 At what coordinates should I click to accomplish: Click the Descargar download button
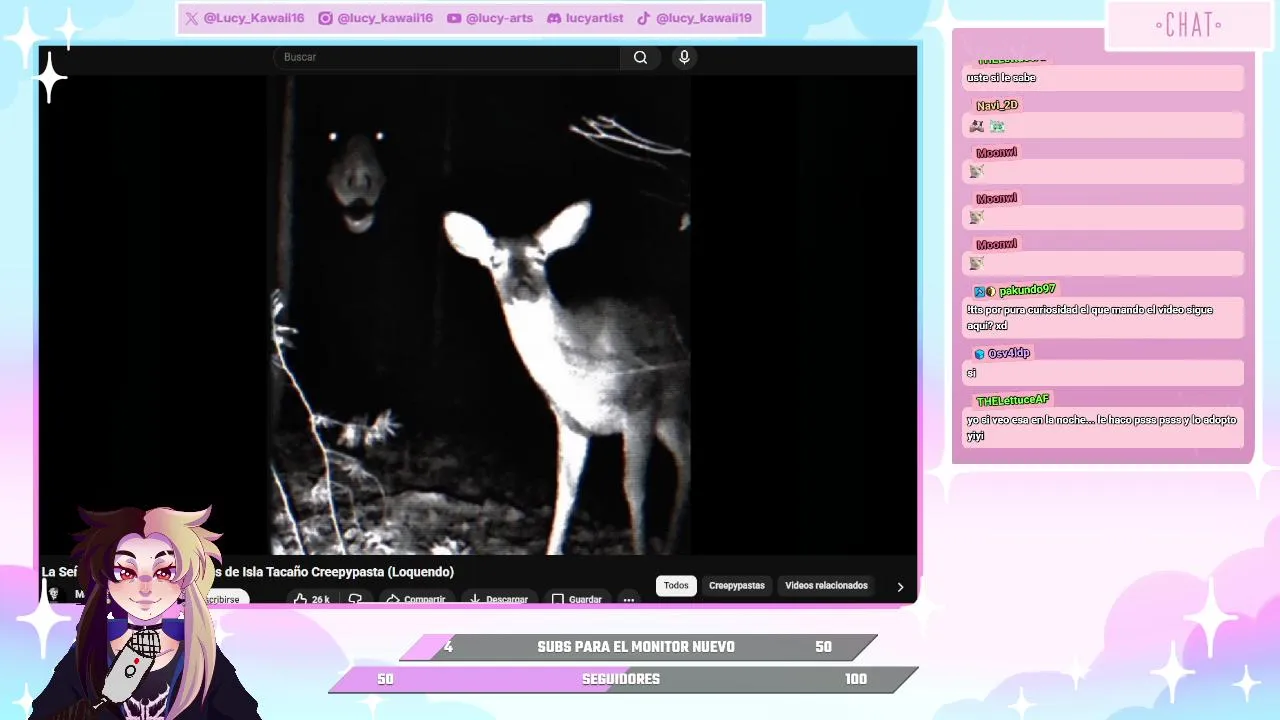[x=498, y=599]
